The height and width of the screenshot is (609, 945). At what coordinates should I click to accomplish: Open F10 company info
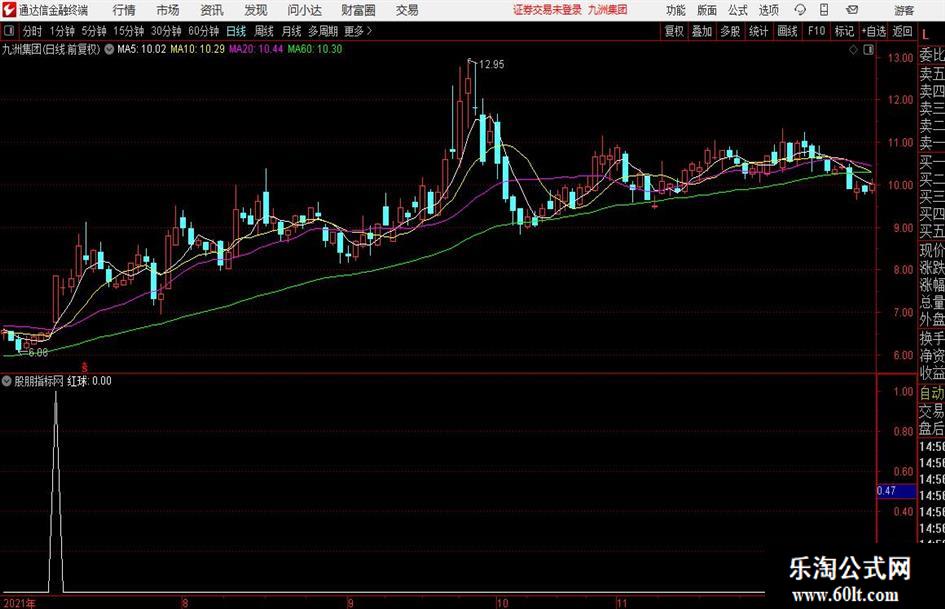tap(816, 31)
